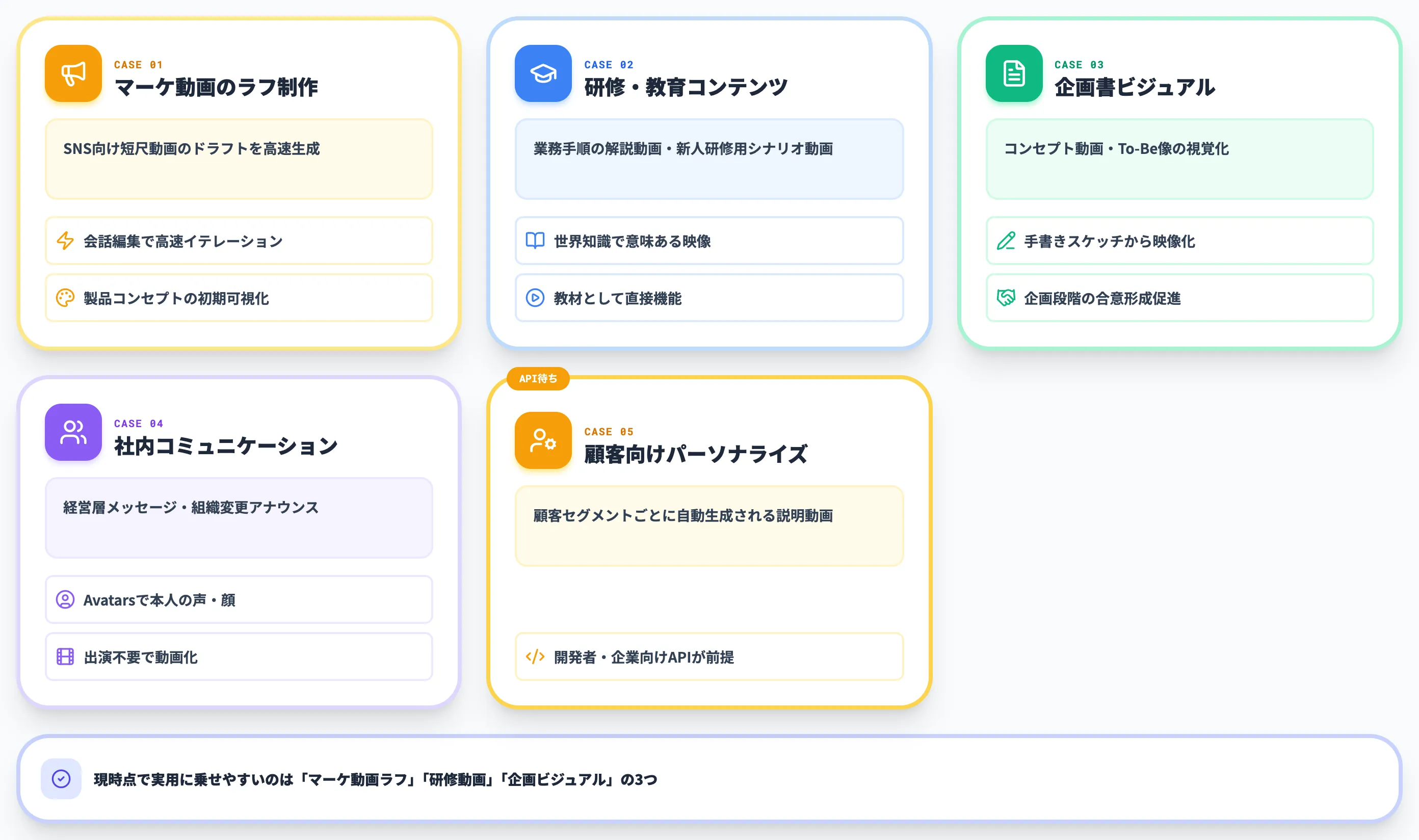This screenshot has height=840, width=1419.
Task: Click the CASE 05 label
Action: click(609, 431)
